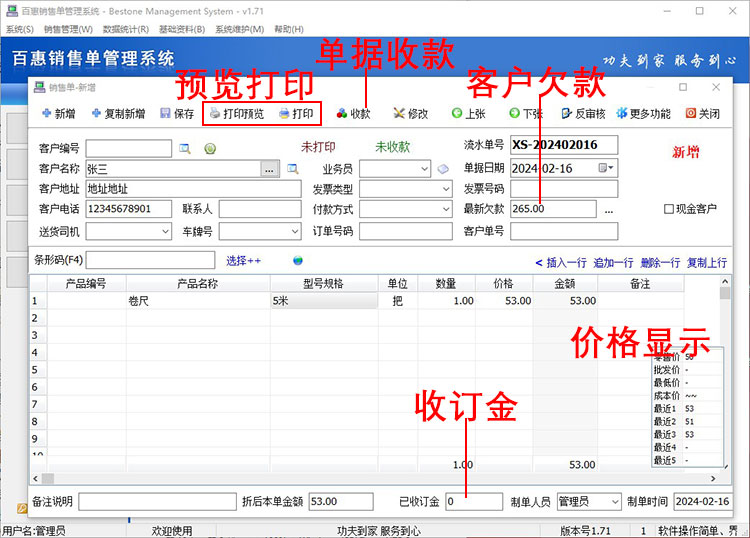
Task: Click search icon beside 客户编号 field
Action: click(185, 149)
